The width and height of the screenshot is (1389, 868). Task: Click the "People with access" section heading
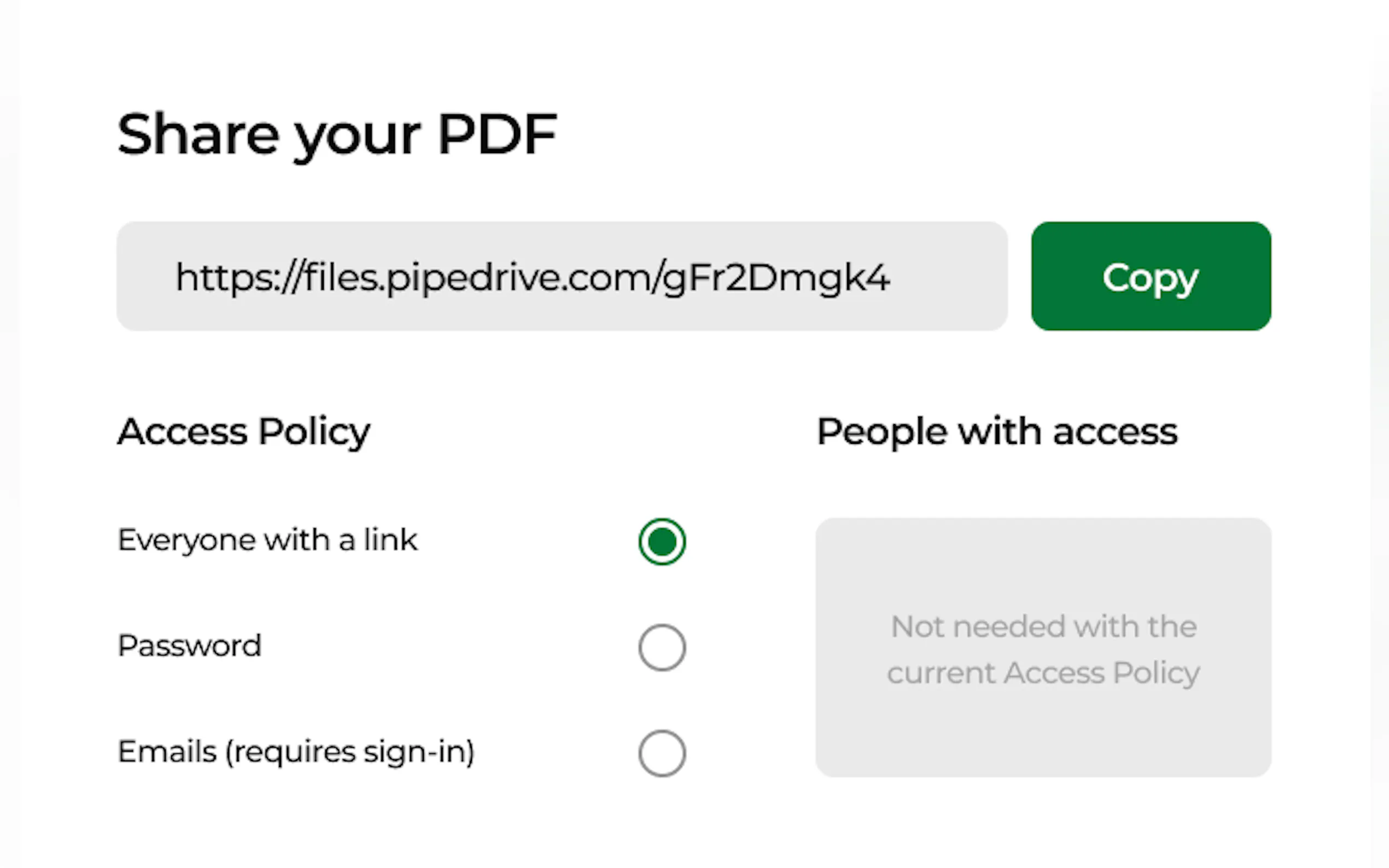point(997,432)
